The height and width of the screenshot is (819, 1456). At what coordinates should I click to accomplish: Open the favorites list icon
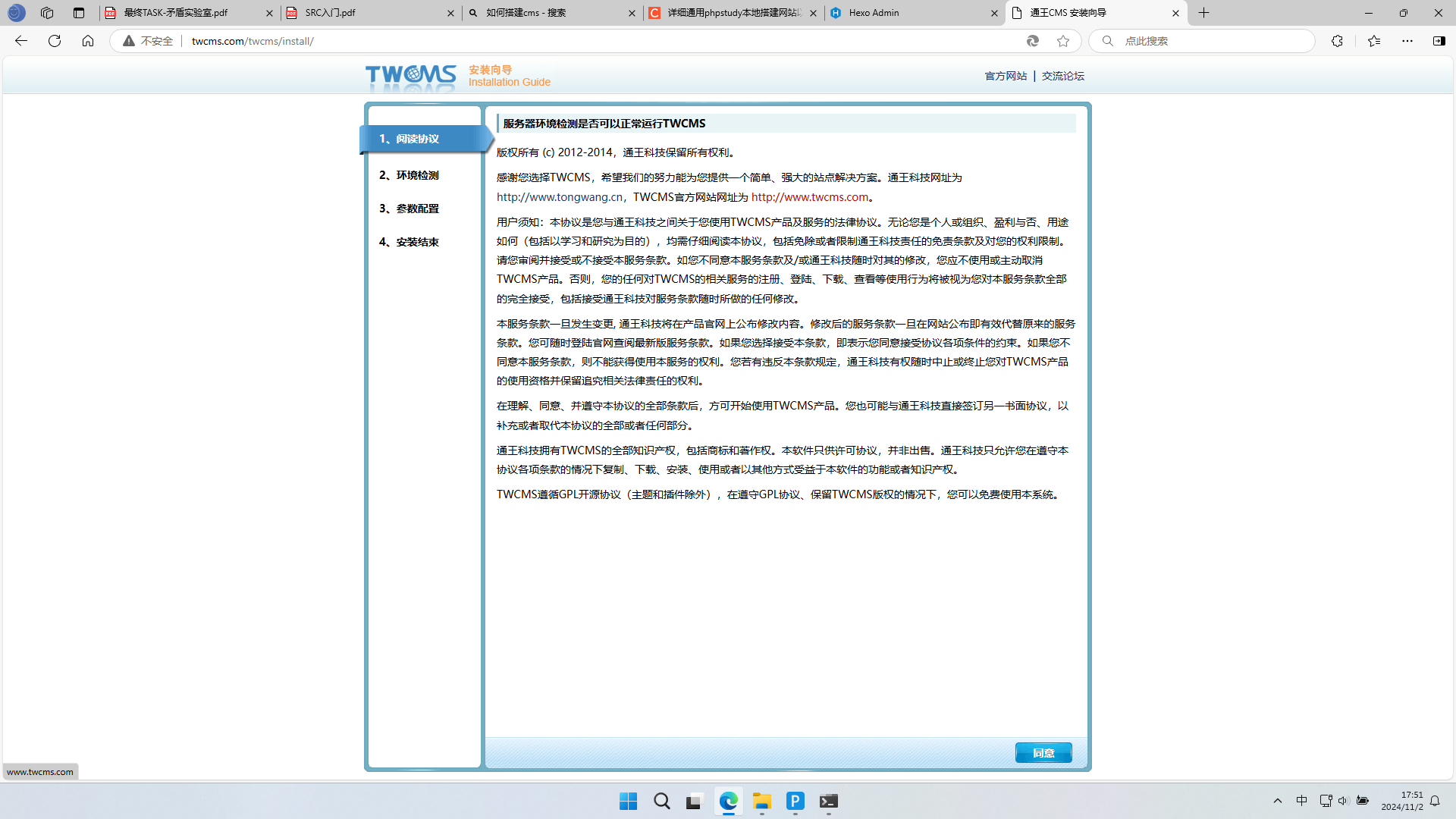[1374, 41]
